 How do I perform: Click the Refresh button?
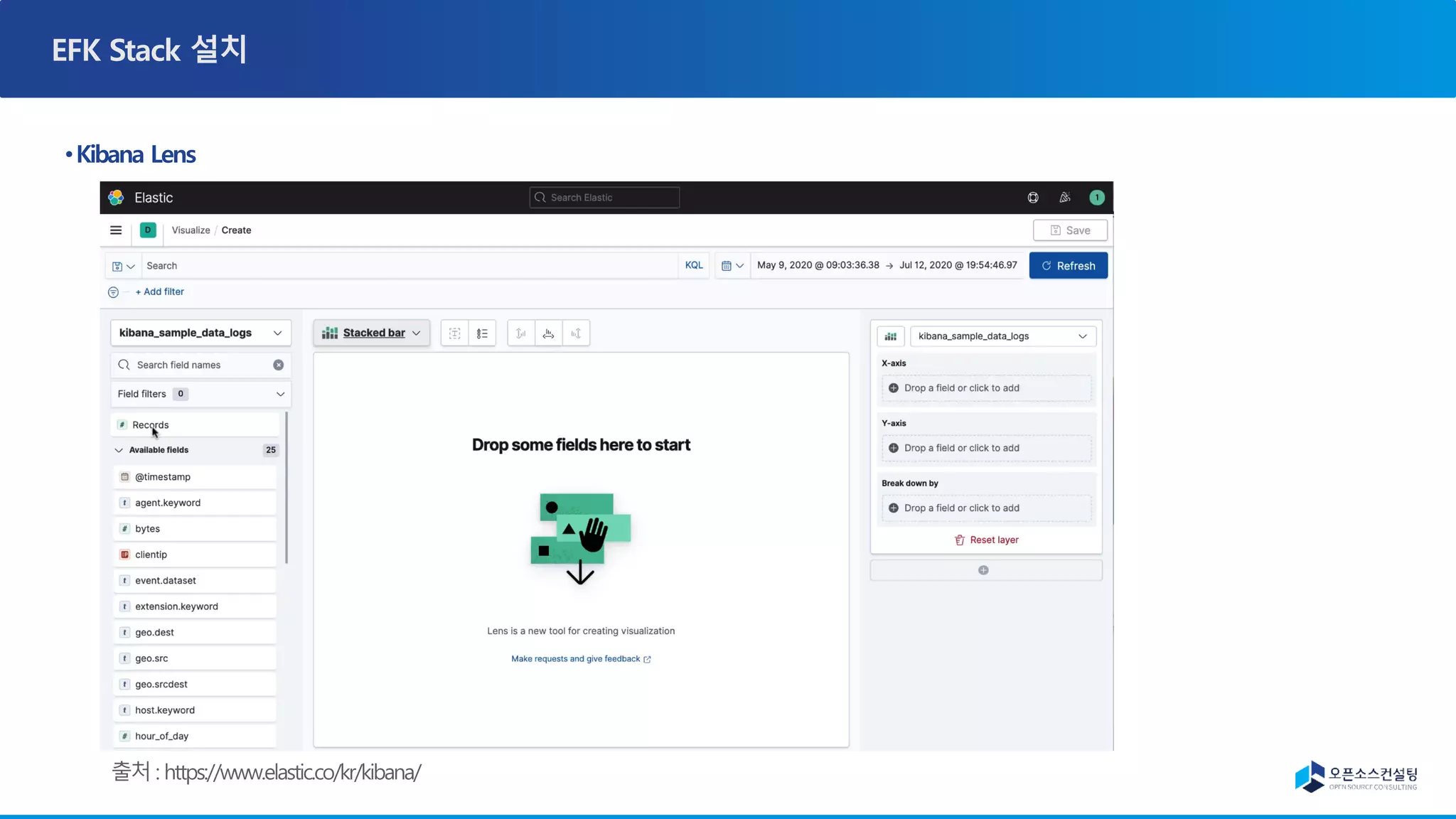click(x=1068, y=266)
